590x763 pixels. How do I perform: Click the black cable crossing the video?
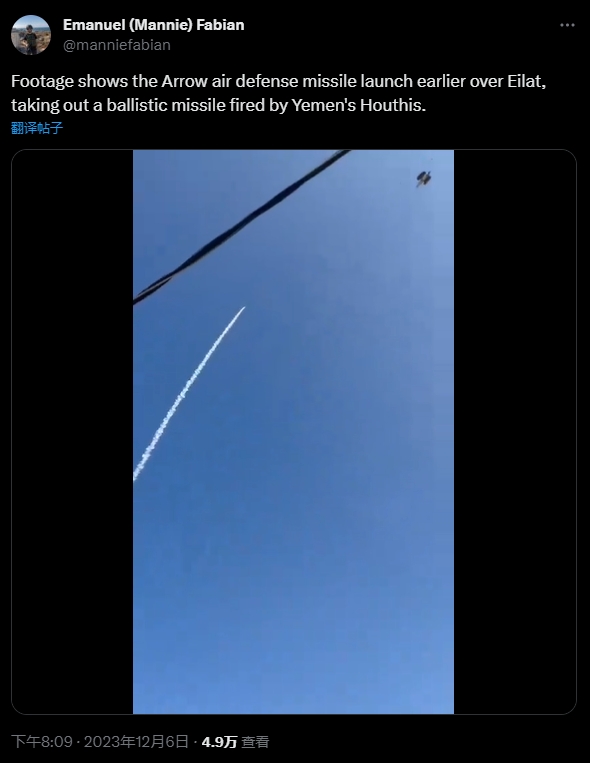coord(242,227)
